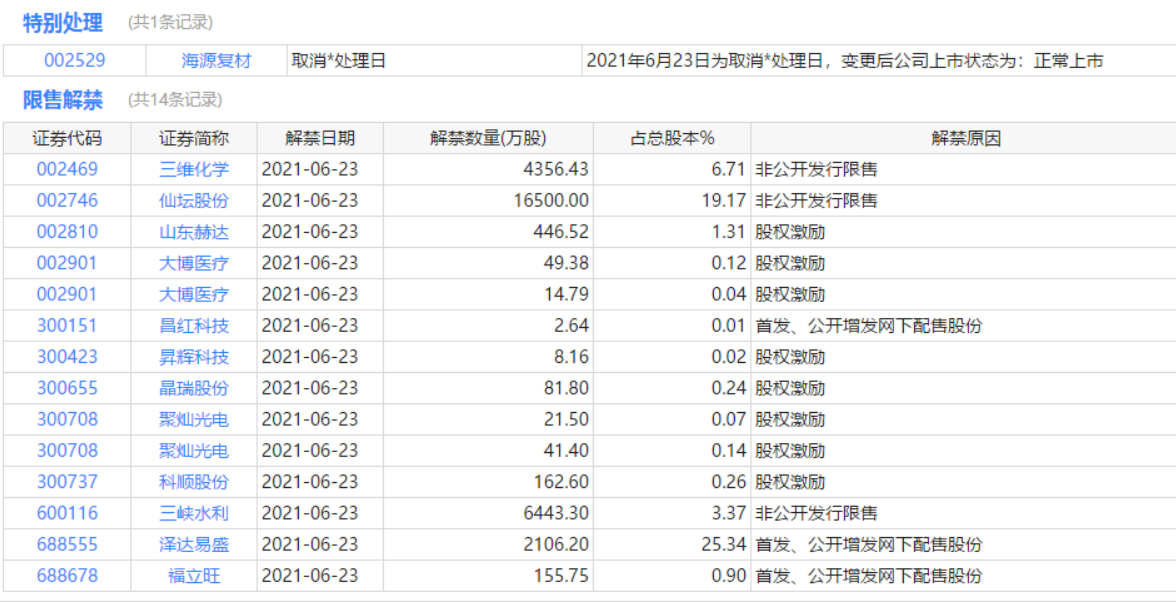Select the 446.52 quantity cell
This screenshot has height=602, width=1176.
489,232
